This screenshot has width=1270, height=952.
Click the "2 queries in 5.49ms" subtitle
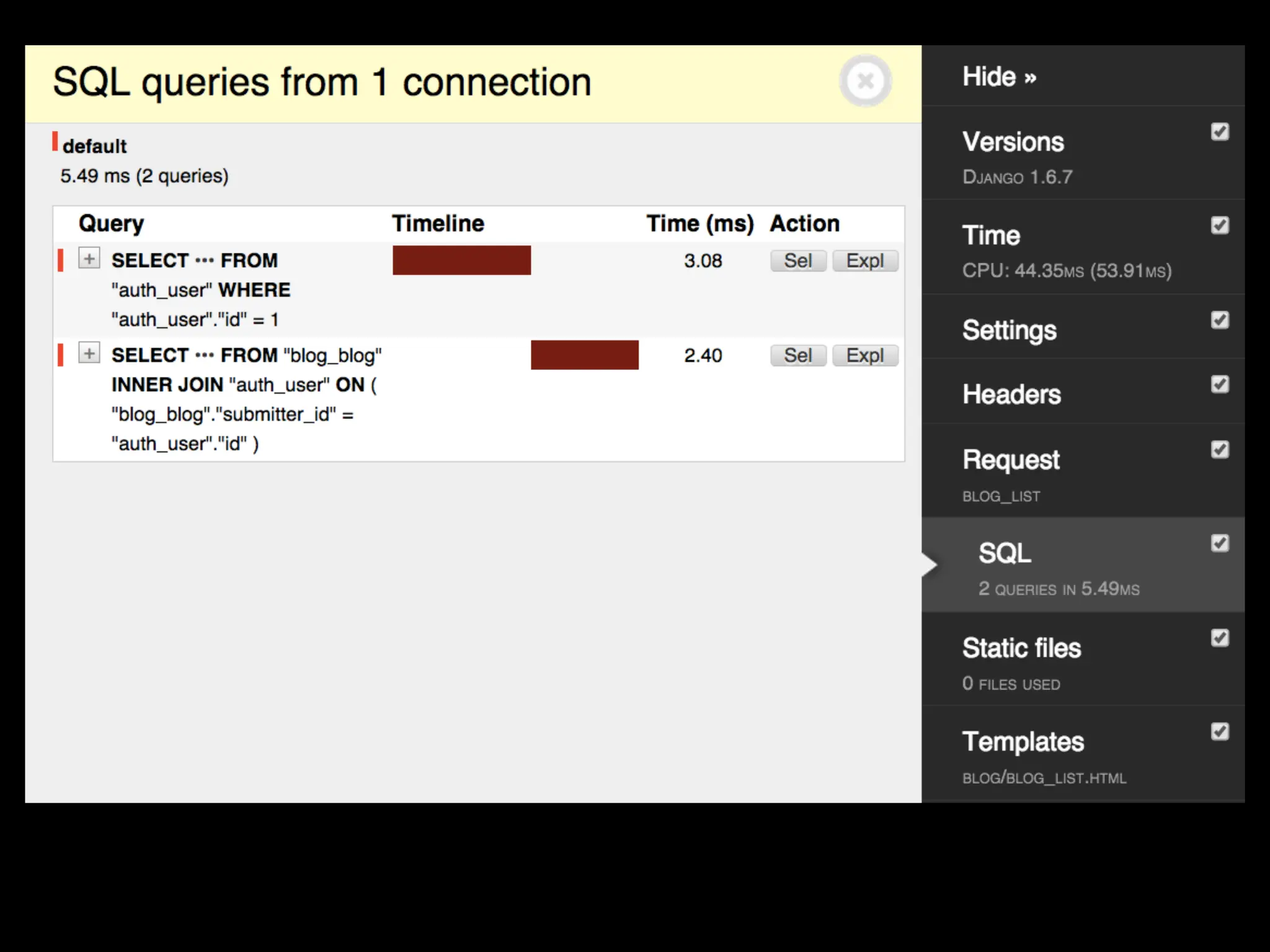[x=1059, y=589]
